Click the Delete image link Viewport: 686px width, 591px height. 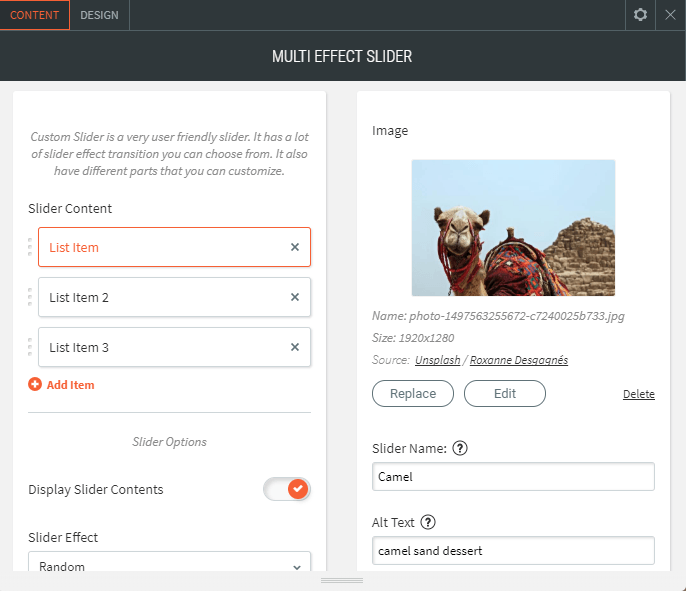[638, 394]
